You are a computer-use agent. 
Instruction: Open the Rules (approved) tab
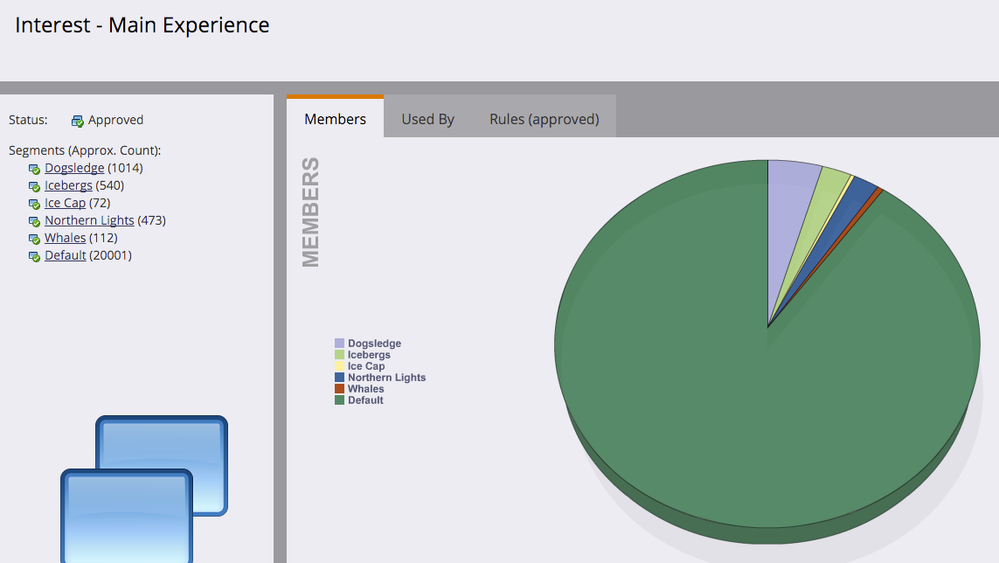point(544,119)
